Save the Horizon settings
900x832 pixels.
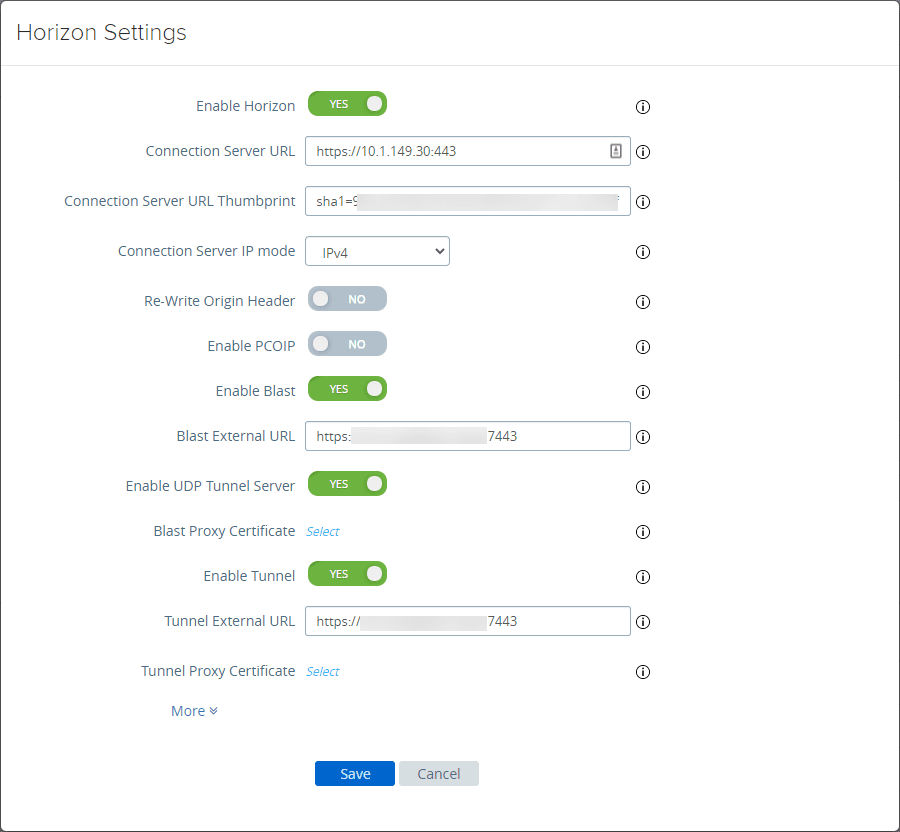click(x=355, y=773)
